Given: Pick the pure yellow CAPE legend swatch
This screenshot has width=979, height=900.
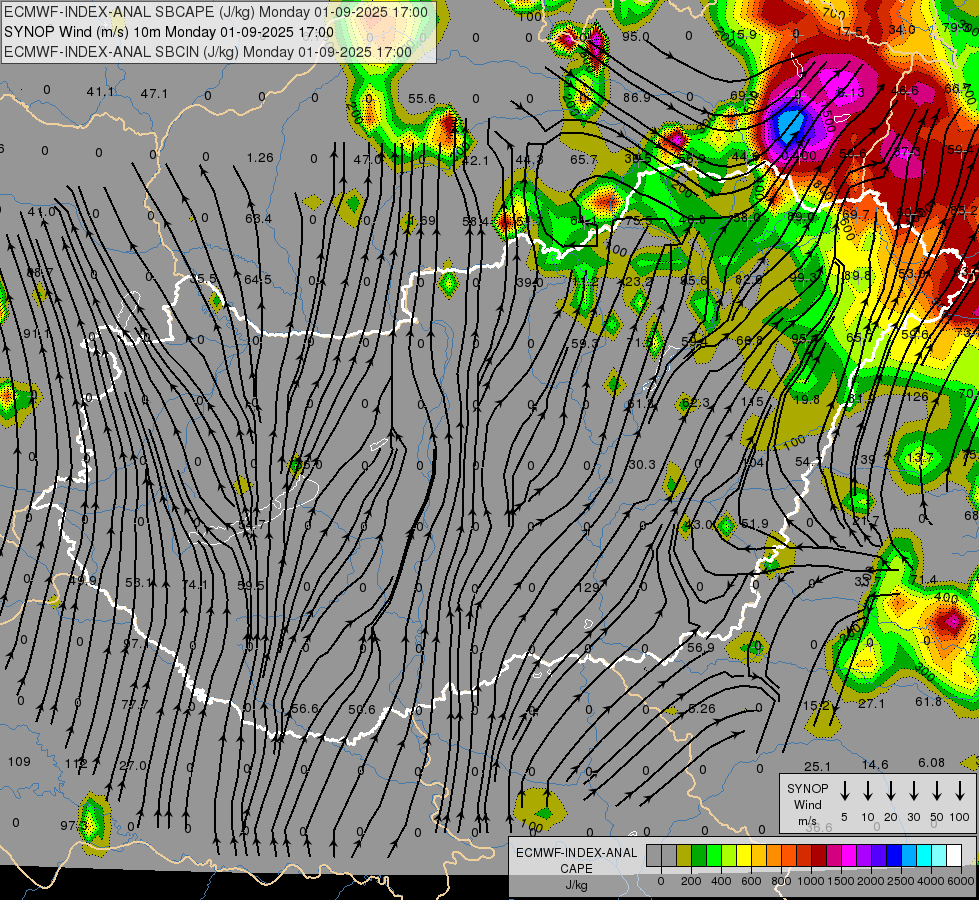Looking at the screenshot, I should point(744,855).
